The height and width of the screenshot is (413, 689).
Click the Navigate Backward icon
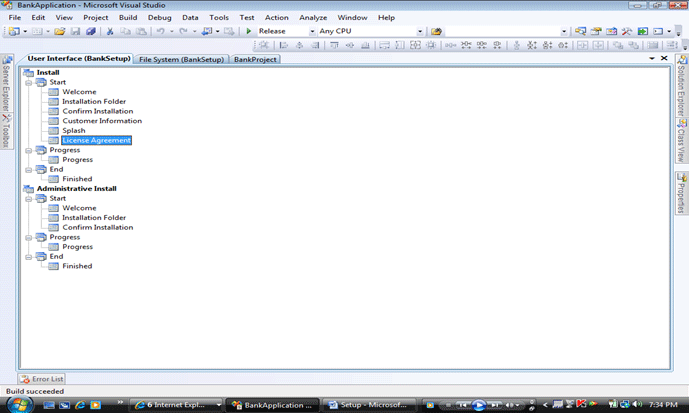207,31
